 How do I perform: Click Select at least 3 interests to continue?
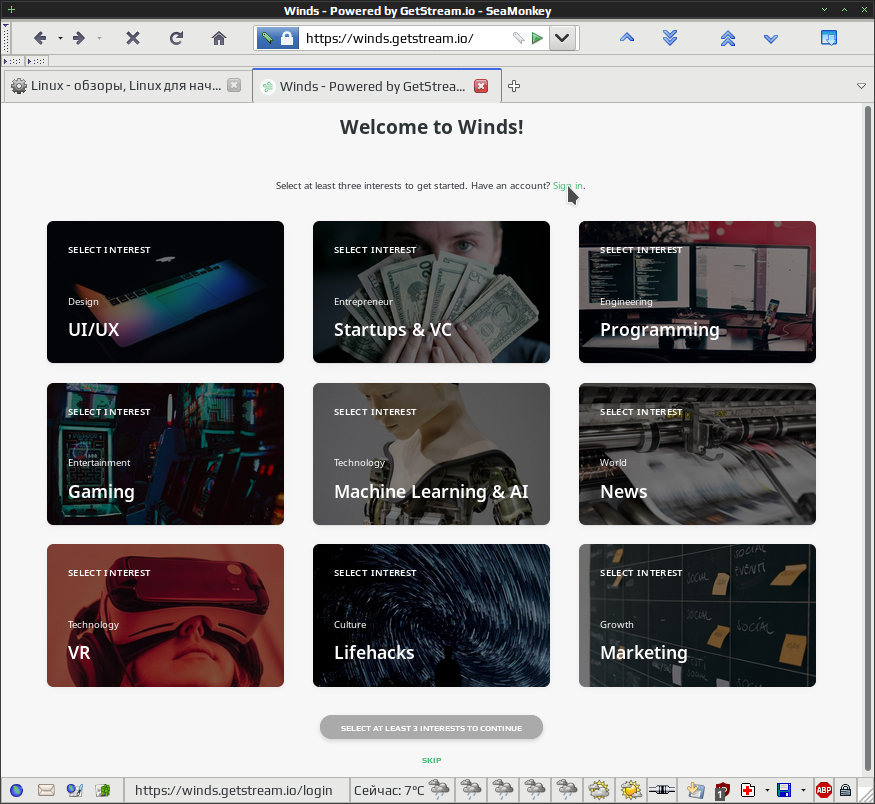[431, 728]
